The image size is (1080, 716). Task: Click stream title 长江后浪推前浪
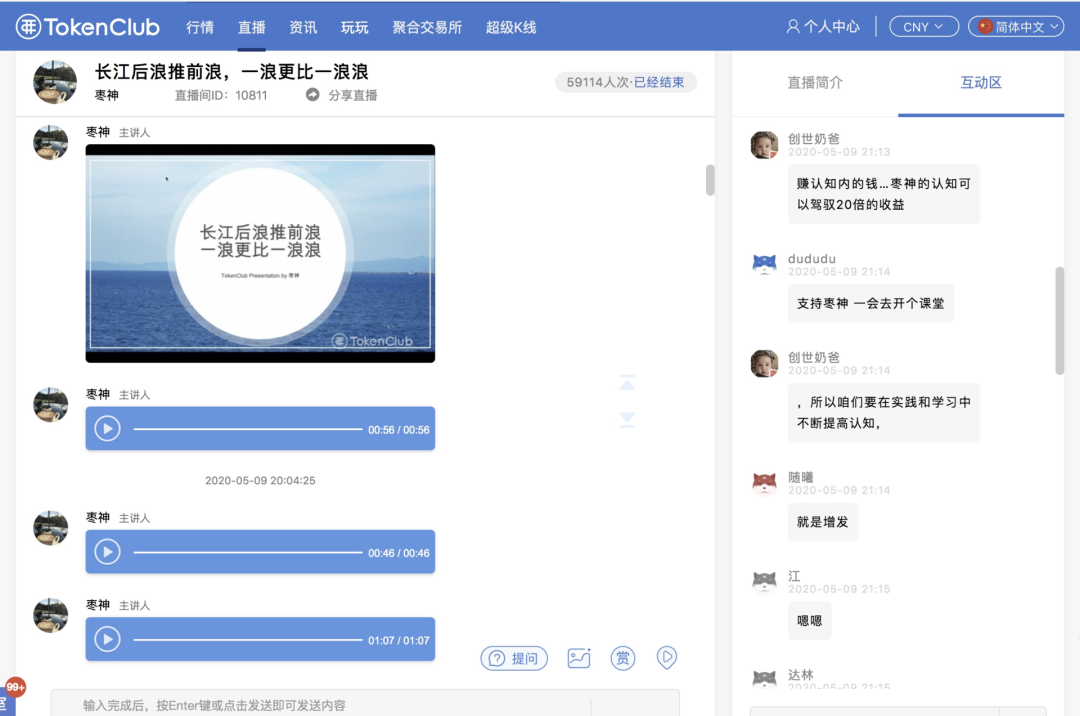tap(231, 72)
